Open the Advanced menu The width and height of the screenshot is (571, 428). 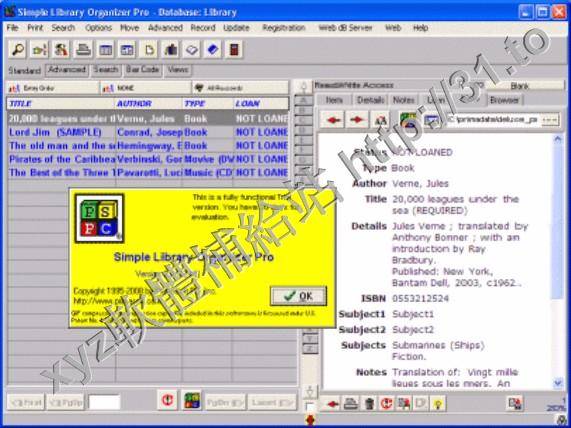(x=165, y=28)
